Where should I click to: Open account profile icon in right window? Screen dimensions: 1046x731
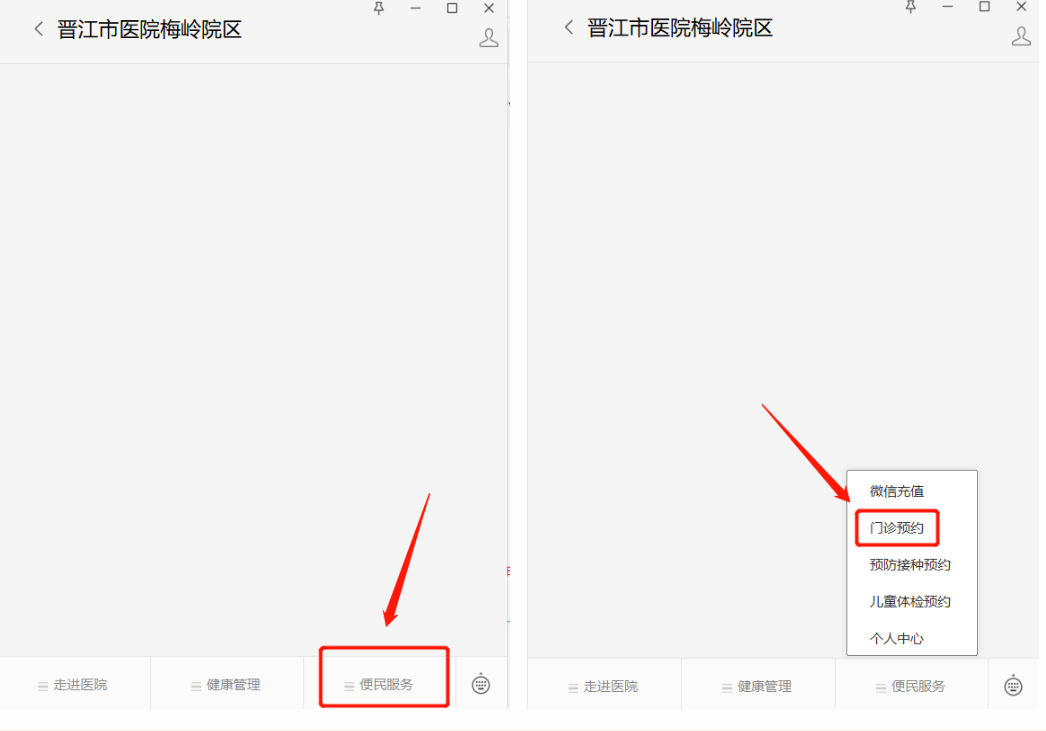[x=1021, y=36]
